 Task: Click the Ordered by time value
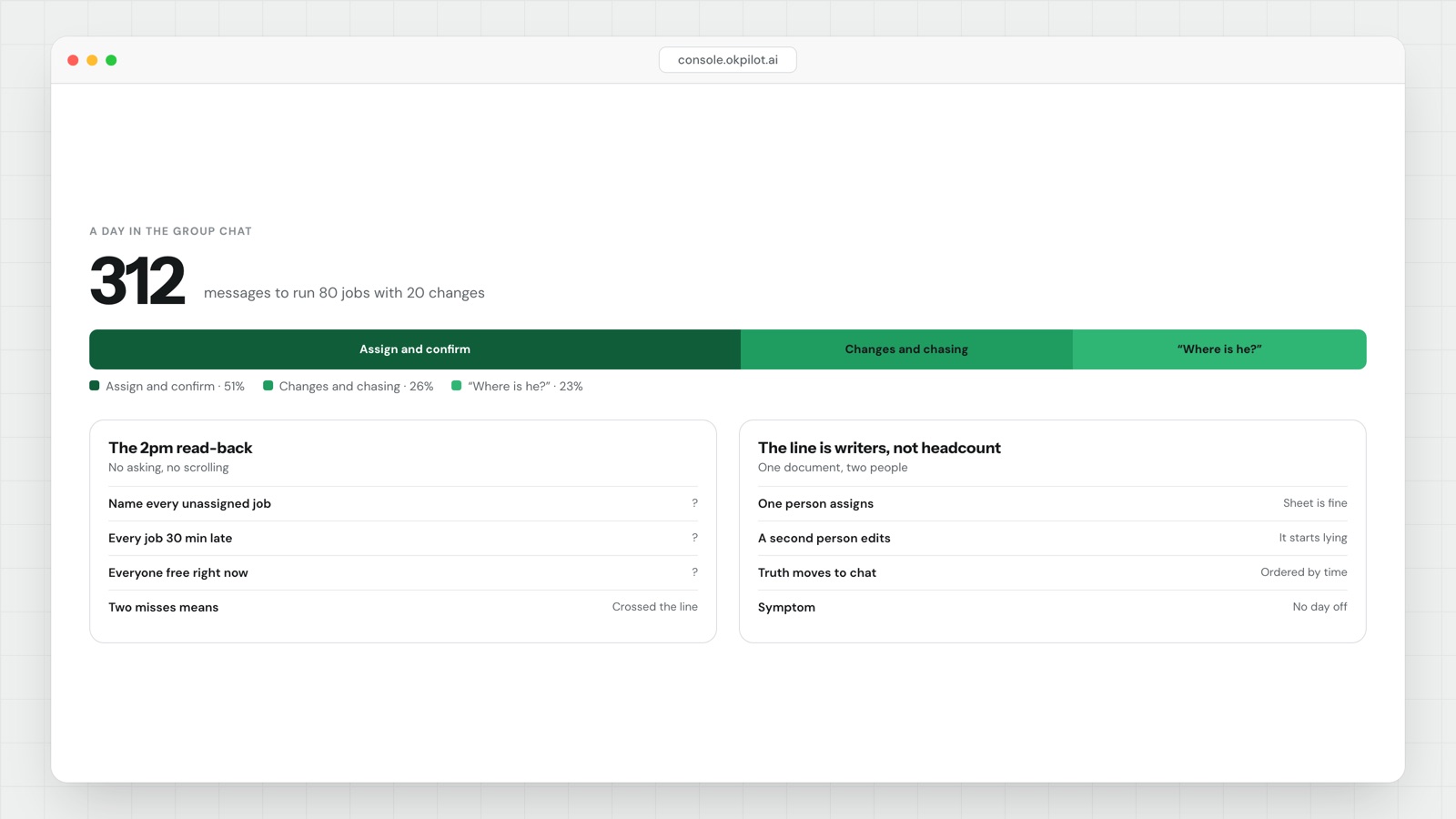pyautogui.click(x=1304, y=572)
